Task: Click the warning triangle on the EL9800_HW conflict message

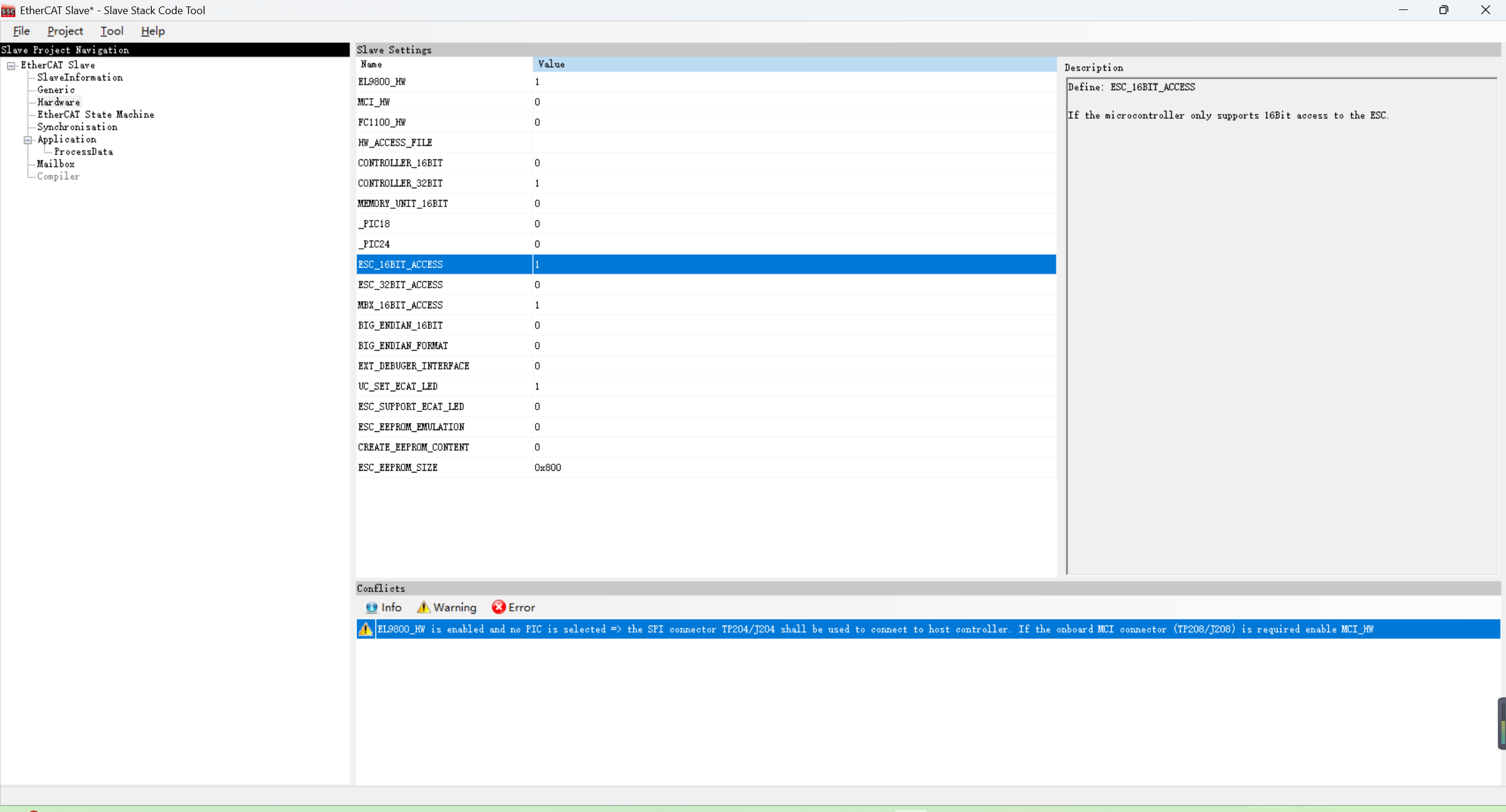Action: tap(365, 629)
